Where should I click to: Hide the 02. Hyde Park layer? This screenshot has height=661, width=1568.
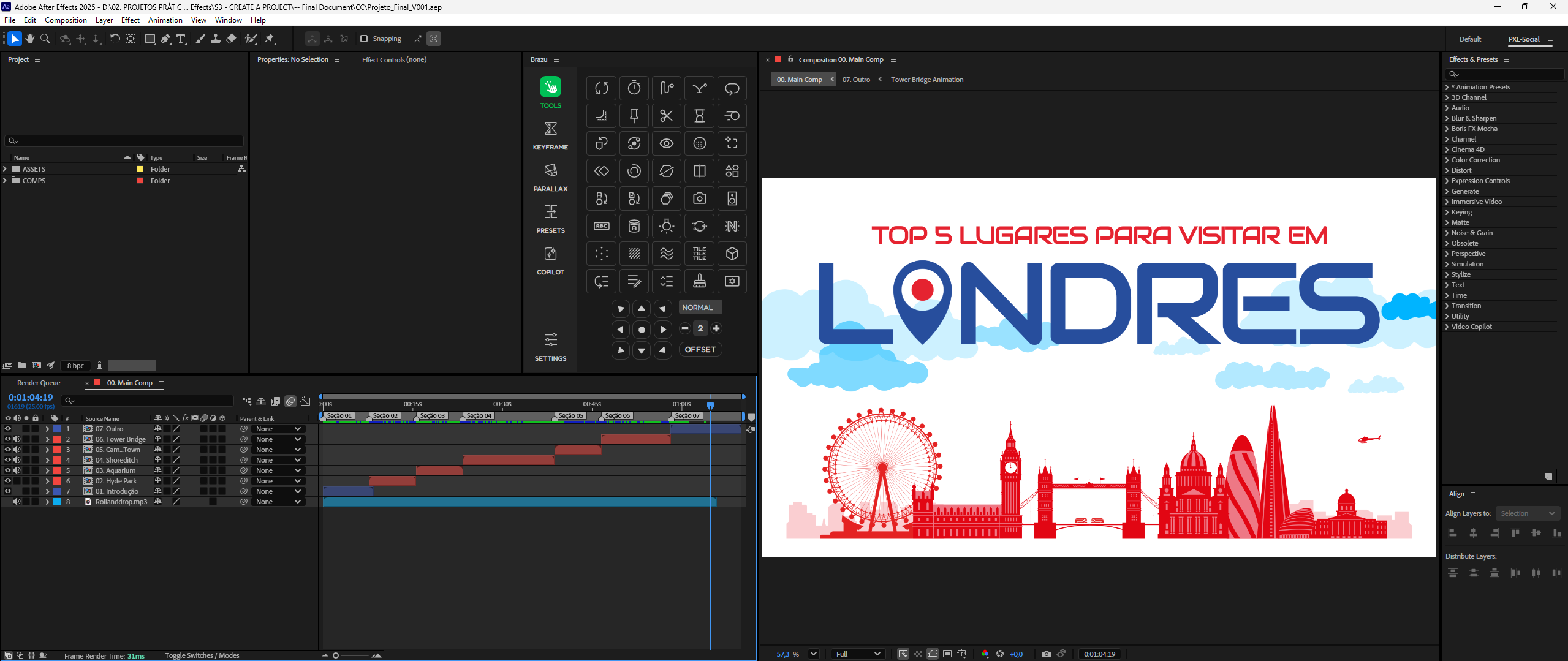click(x=7, y=481)
